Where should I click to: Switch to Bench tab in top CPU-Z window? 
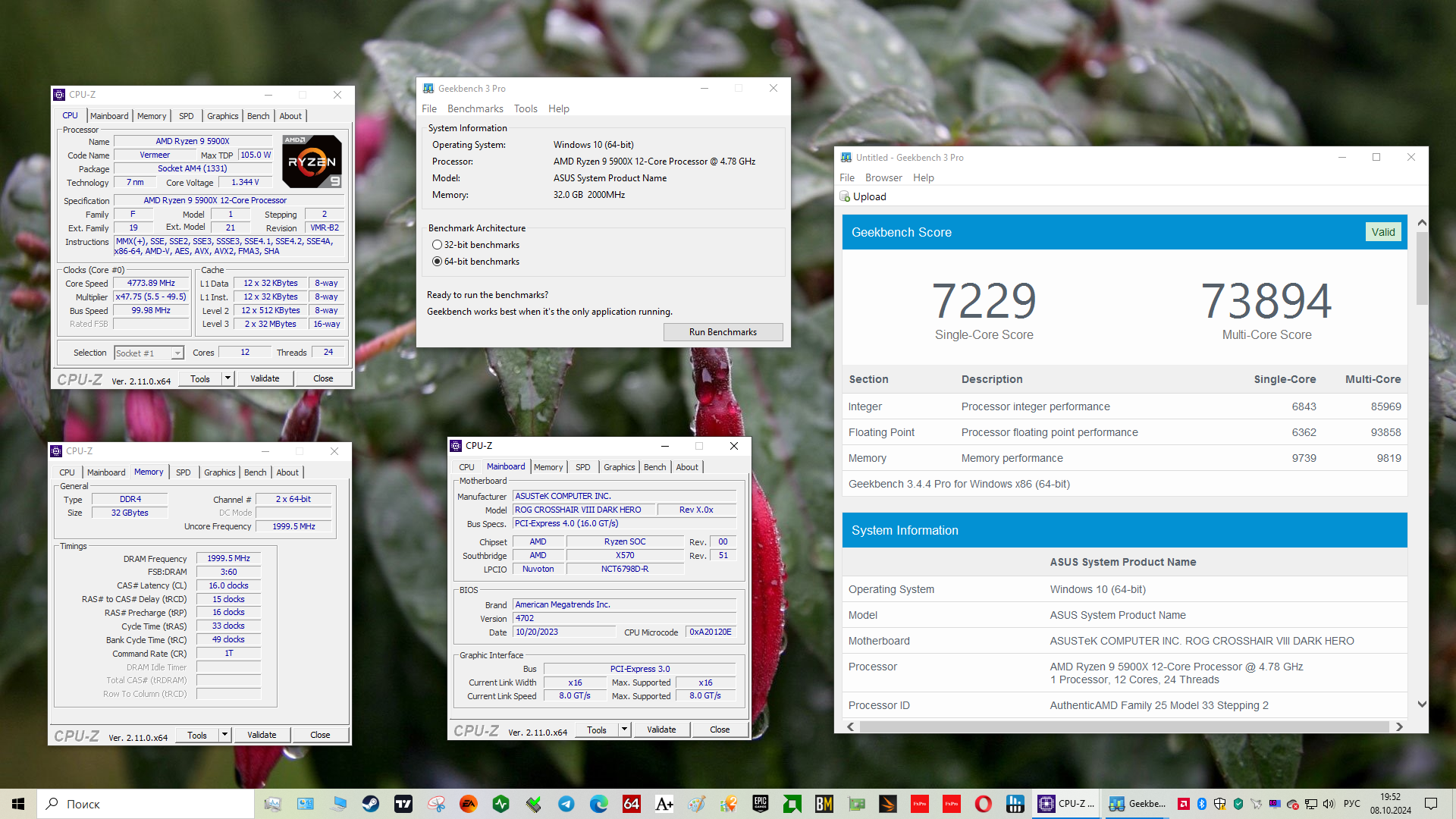point(258,116)
